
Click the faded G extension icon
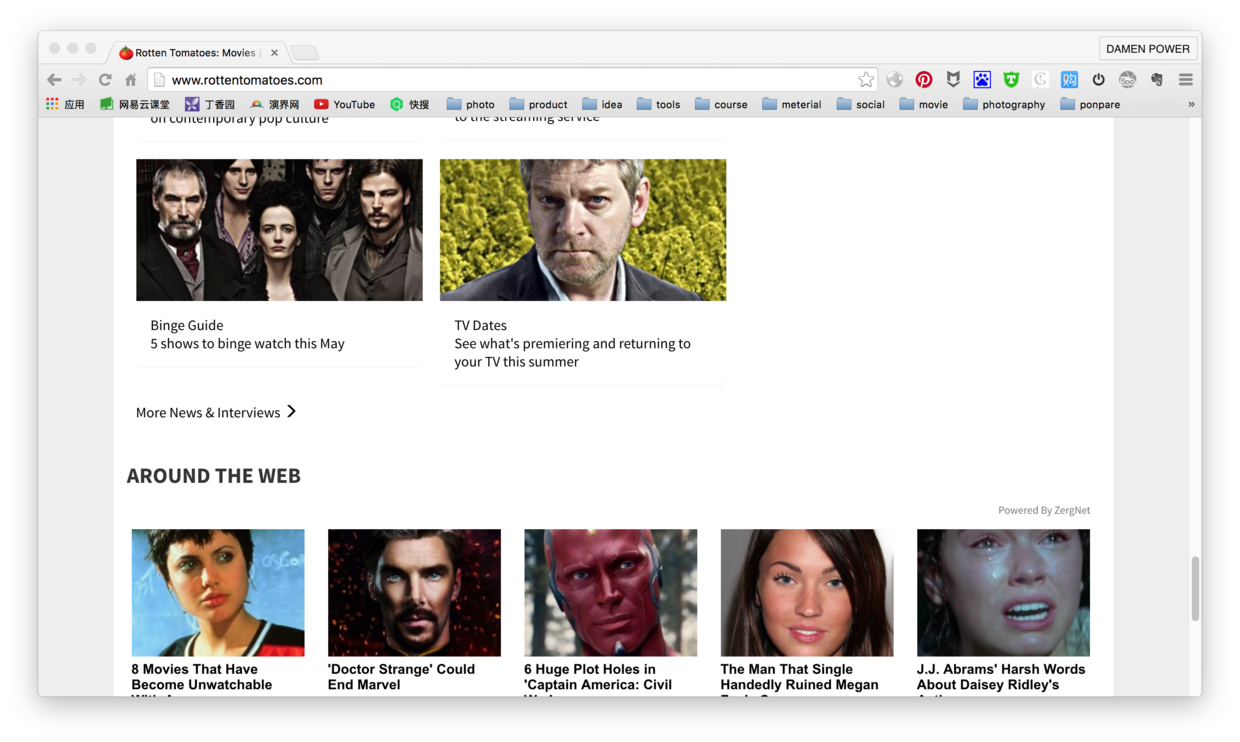[x=1040, y=80]
